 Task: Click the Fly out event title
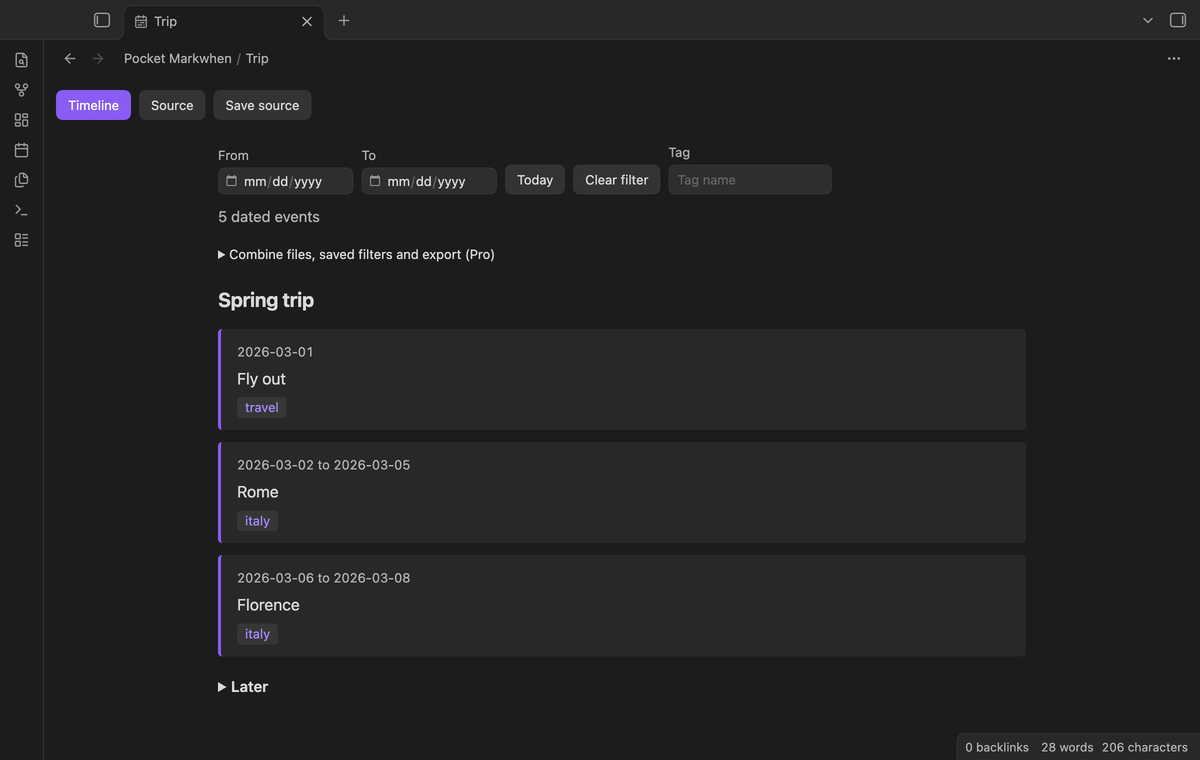pyautogui.click(x=261, y=379)
